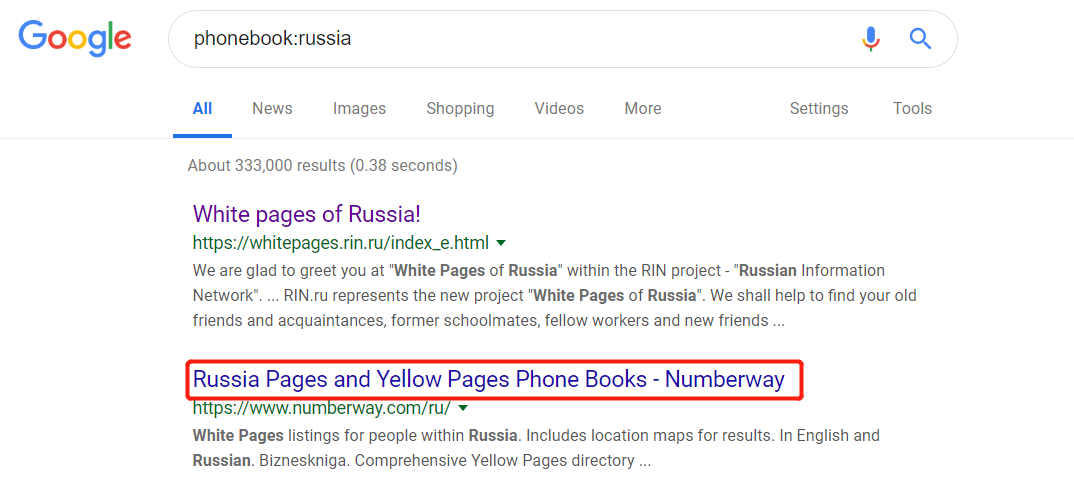Image resolution: width=1074 pixels, height=485 pixels.
Task: Start voice search with the microphone icon
Action: [x=870, y=39]
